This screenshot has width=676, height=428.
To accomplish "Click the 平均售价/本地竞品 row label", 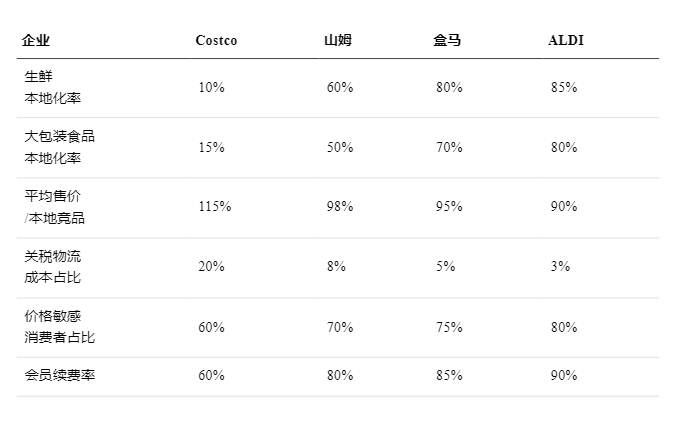I will coord(54,207).
